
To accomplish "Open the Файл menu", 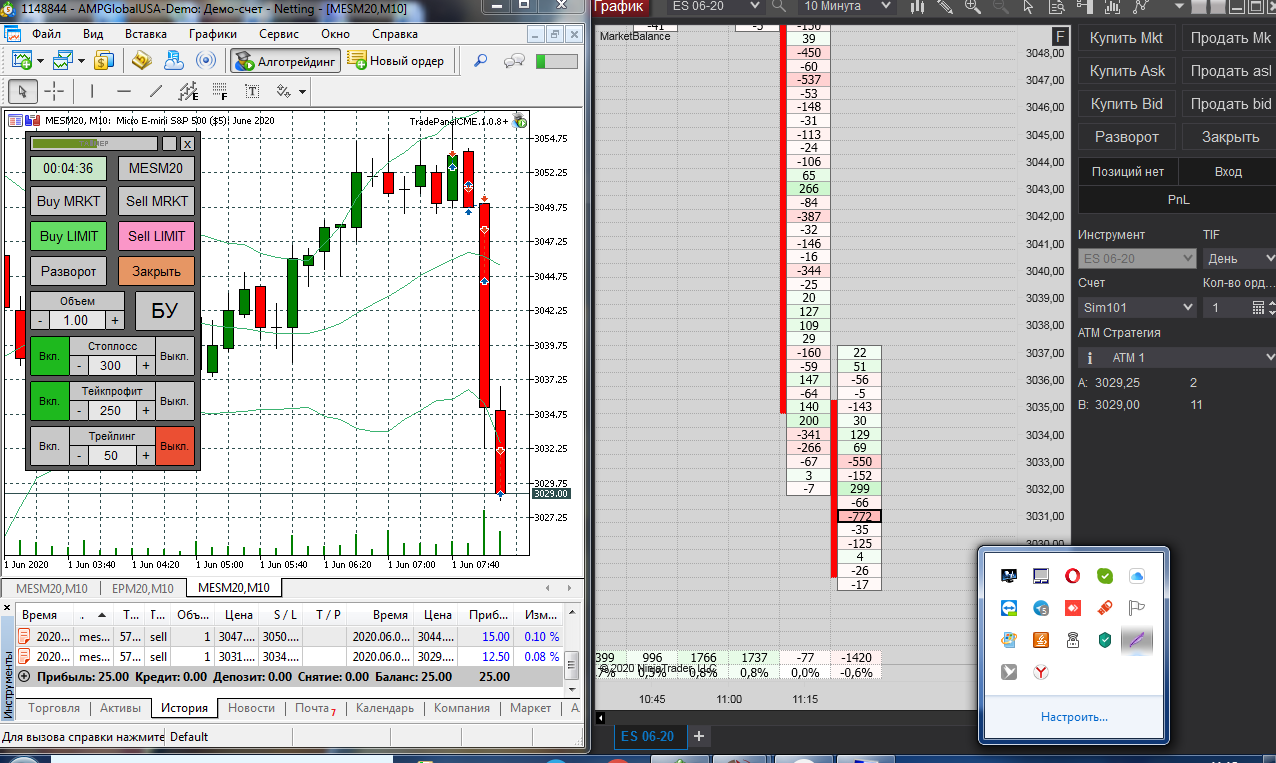I will click(46, 33).
